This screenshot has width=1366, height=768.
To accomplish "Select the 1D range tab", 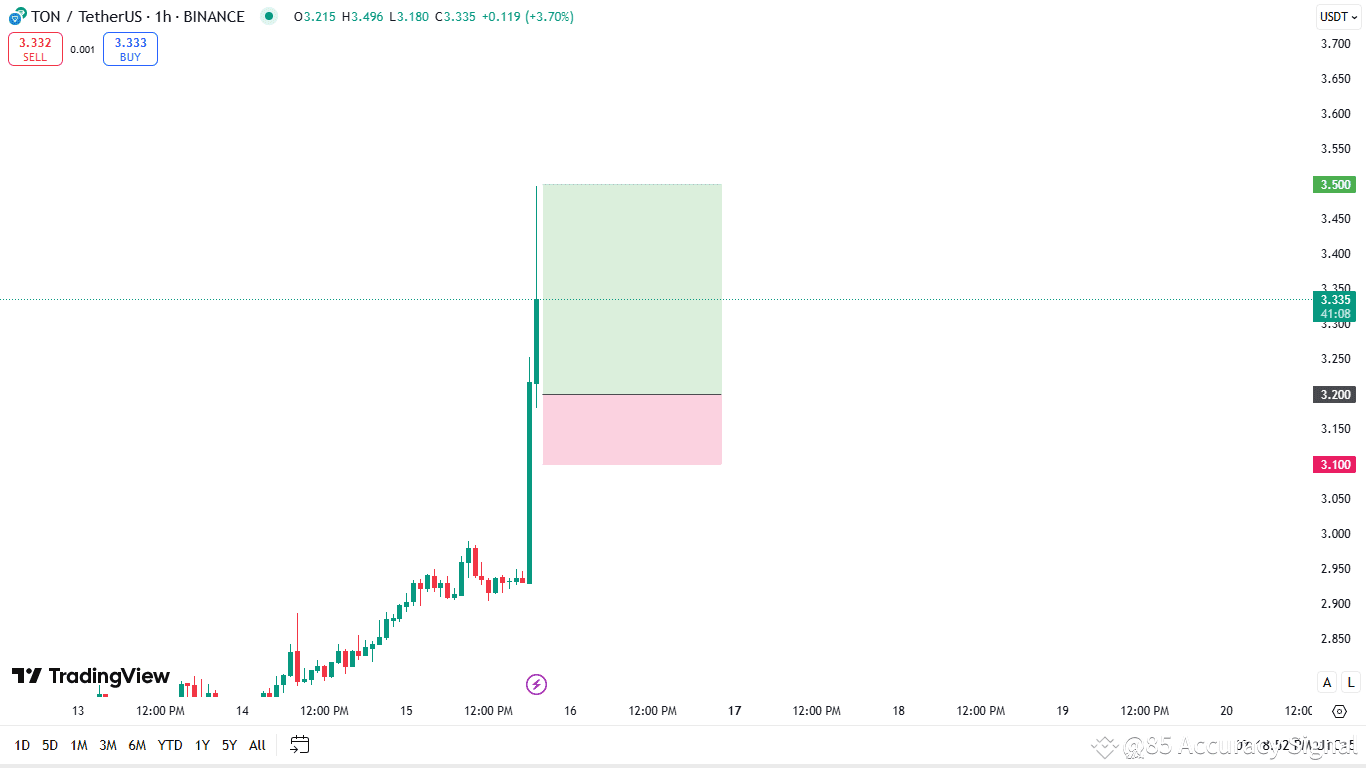I will 22,745.
